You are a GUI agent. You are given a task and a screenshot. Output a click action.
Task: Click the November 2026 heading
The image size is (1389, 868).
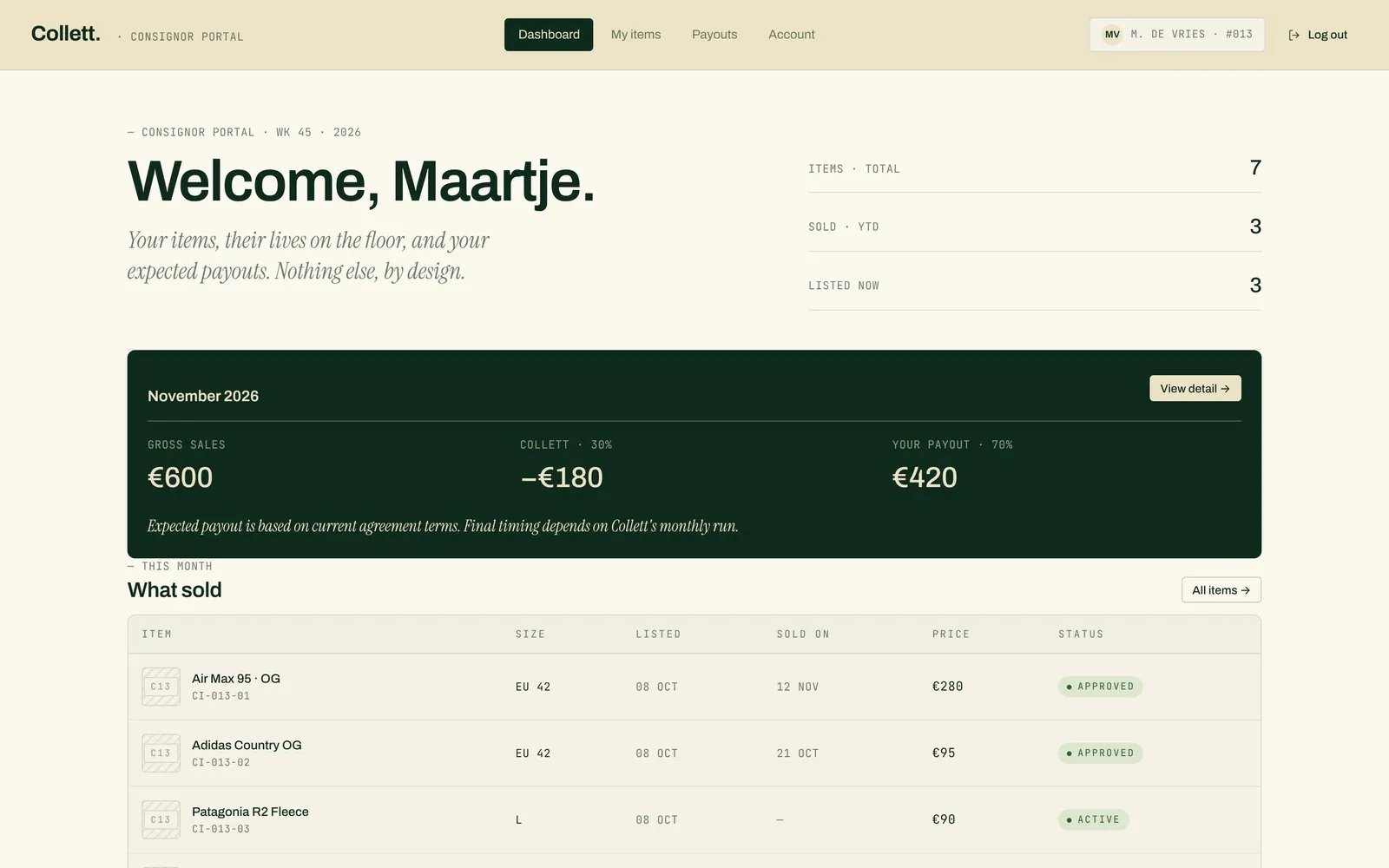[203, 396]
